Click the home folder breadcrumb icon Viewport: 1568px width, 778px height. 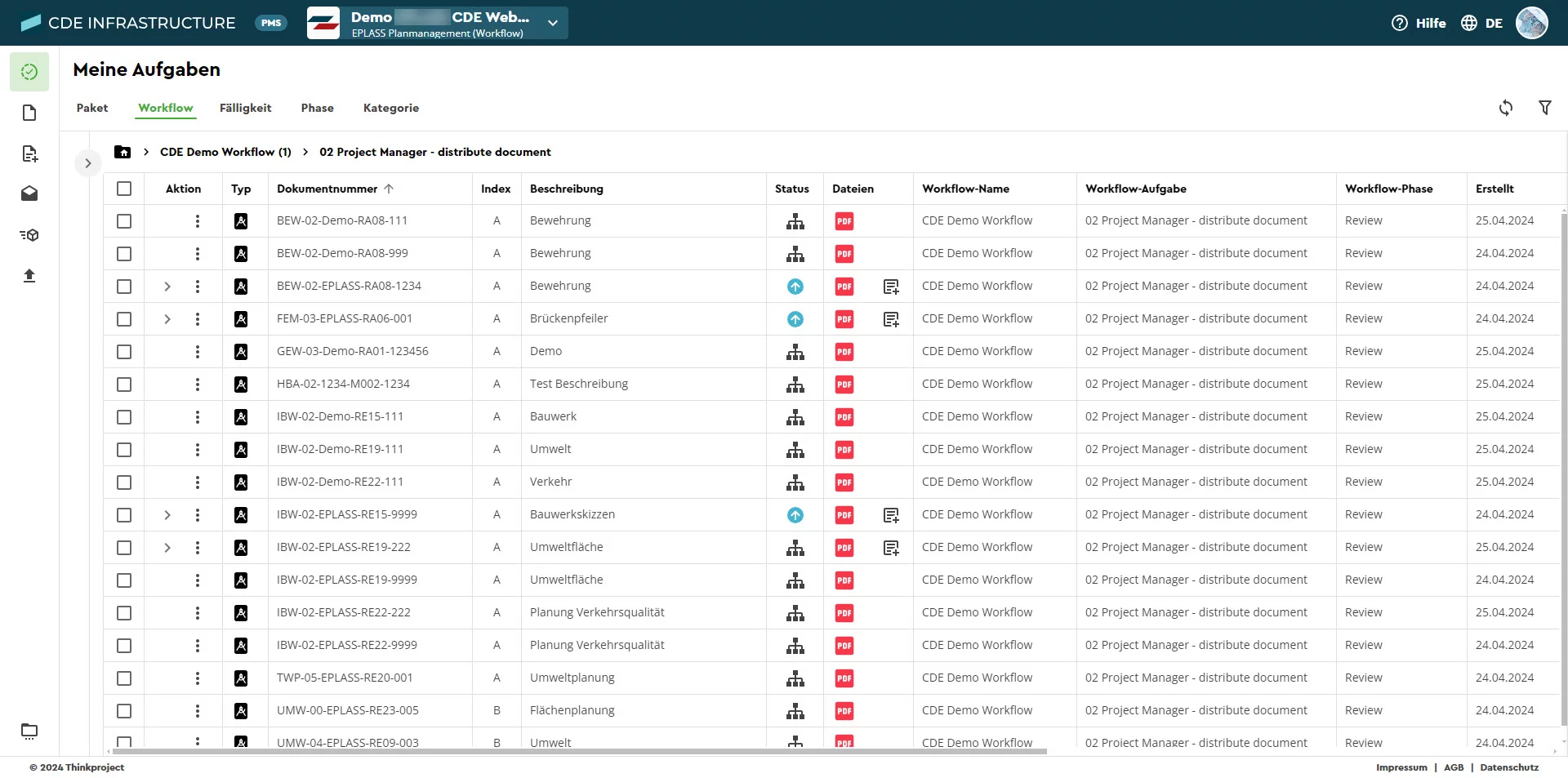click(122, 152)
